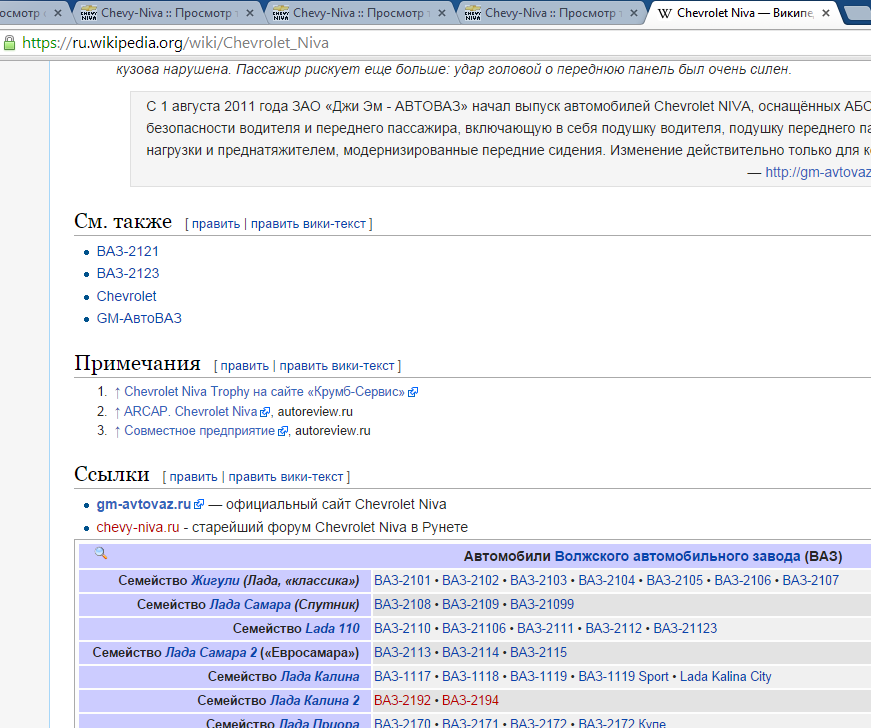Edit the См. также section via править
The height and width of the screenshot is (728, 871).
point(216,224)
